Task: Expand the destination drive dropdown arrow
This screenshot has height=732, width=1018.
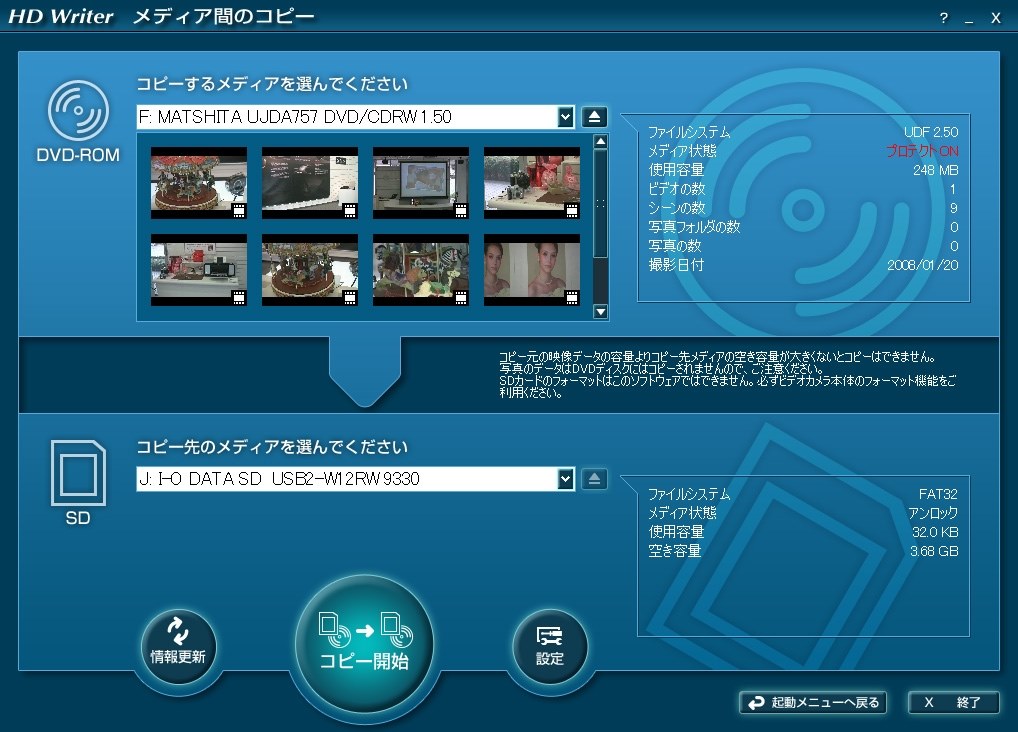Action: [x=565, y=479]
